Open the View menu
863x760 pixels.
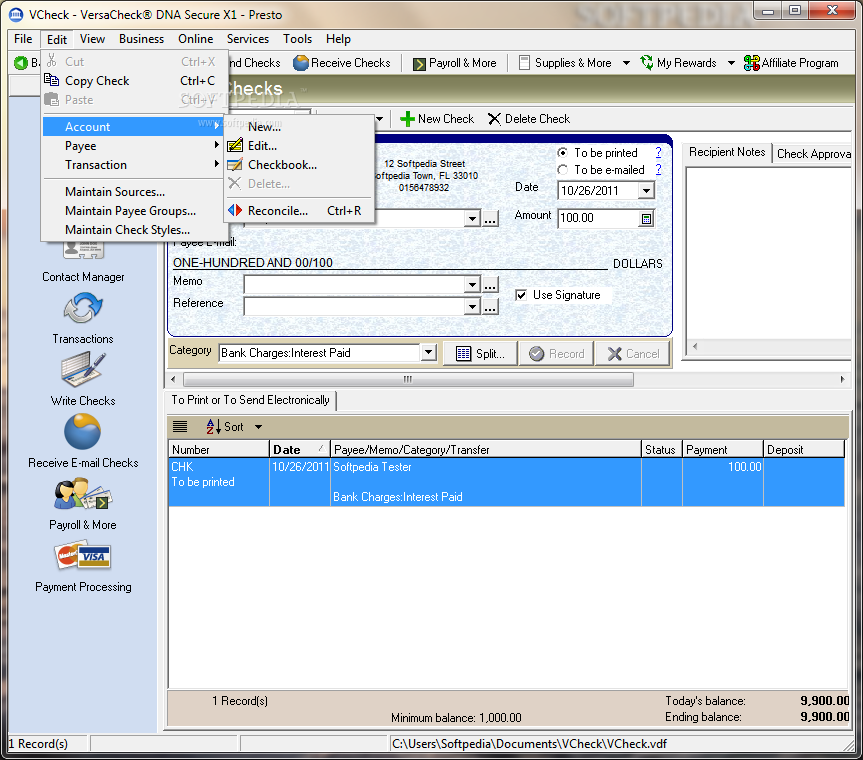[x=92, y=39]
